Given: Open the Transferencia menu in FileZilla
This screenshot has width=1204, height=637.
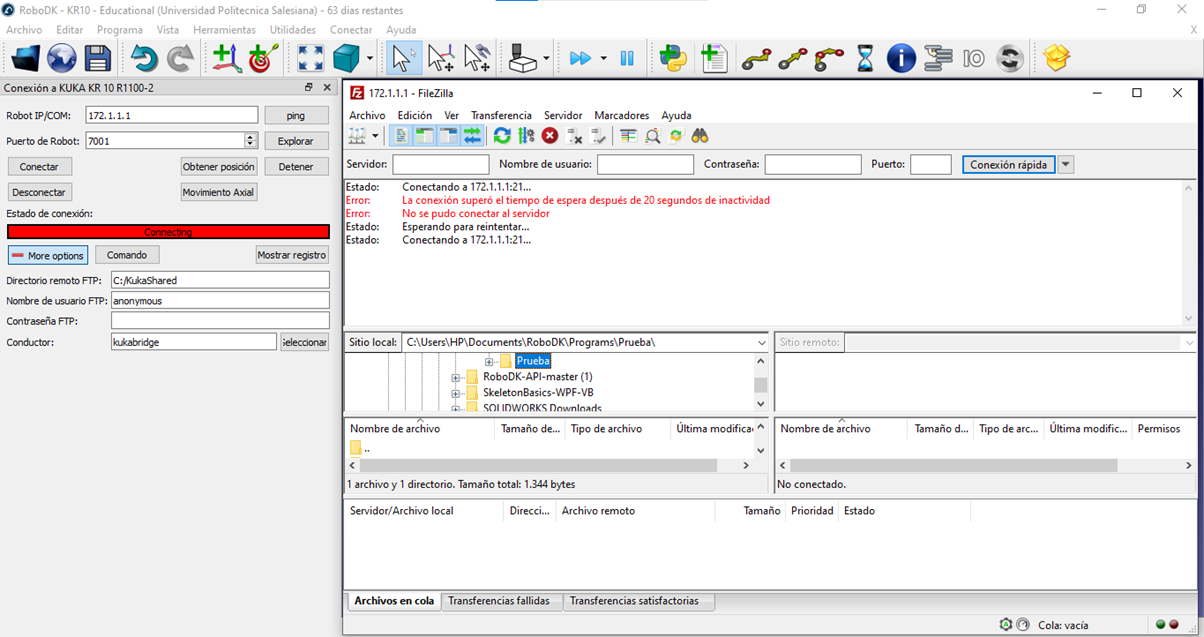Looking at the screenshot, I should [x=501, y=115].
